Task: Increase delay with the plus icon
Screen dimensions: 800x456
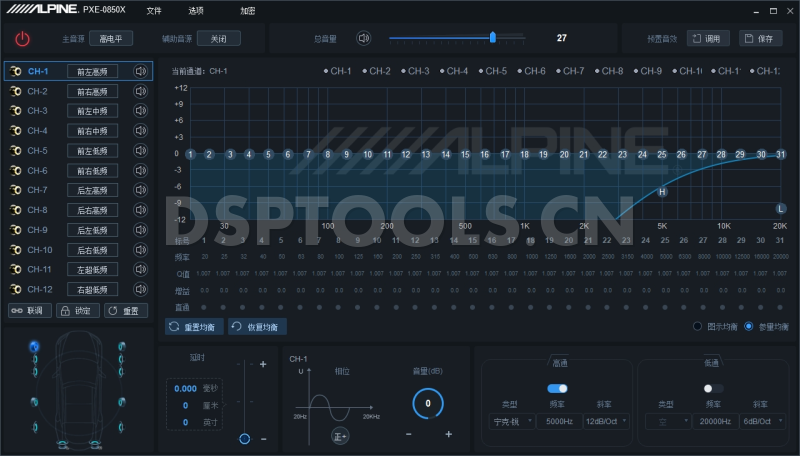Action: tap(263, 364)
